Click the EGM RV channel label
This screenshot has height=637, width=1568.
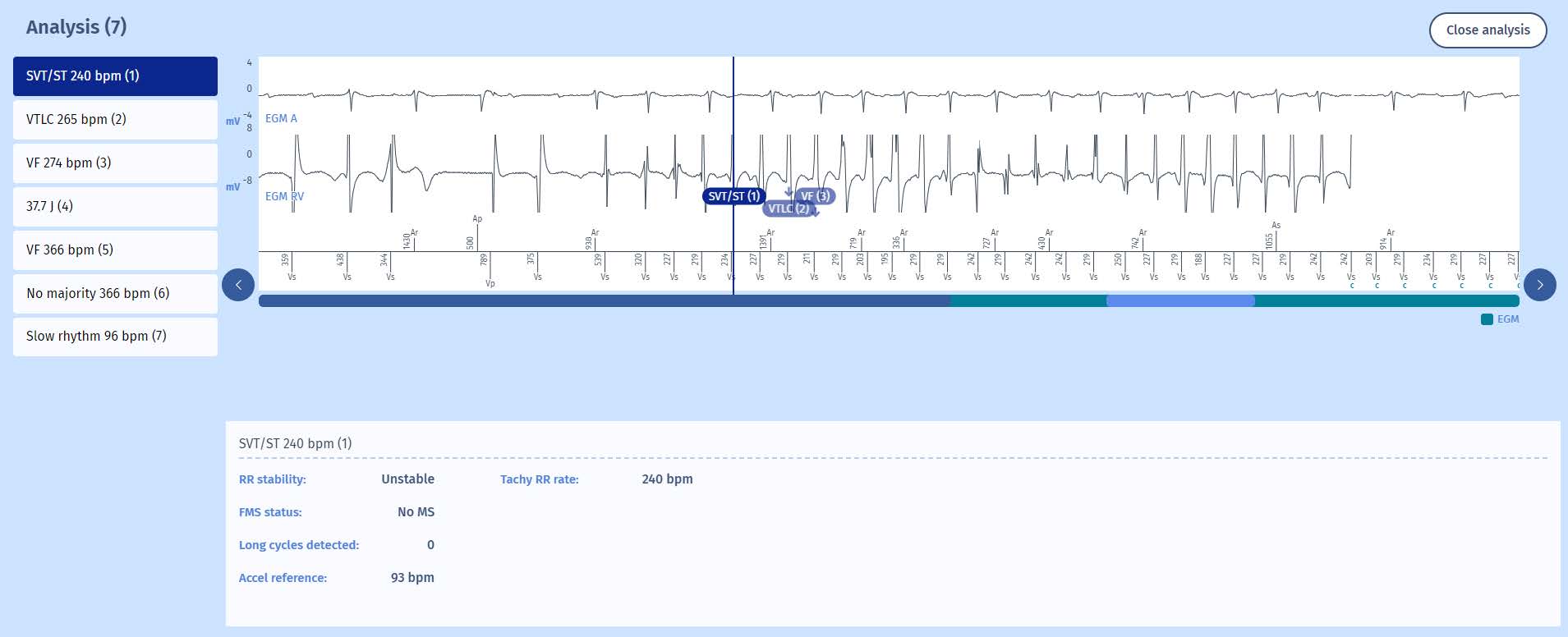pyautogui.click(x=284, y=197)
